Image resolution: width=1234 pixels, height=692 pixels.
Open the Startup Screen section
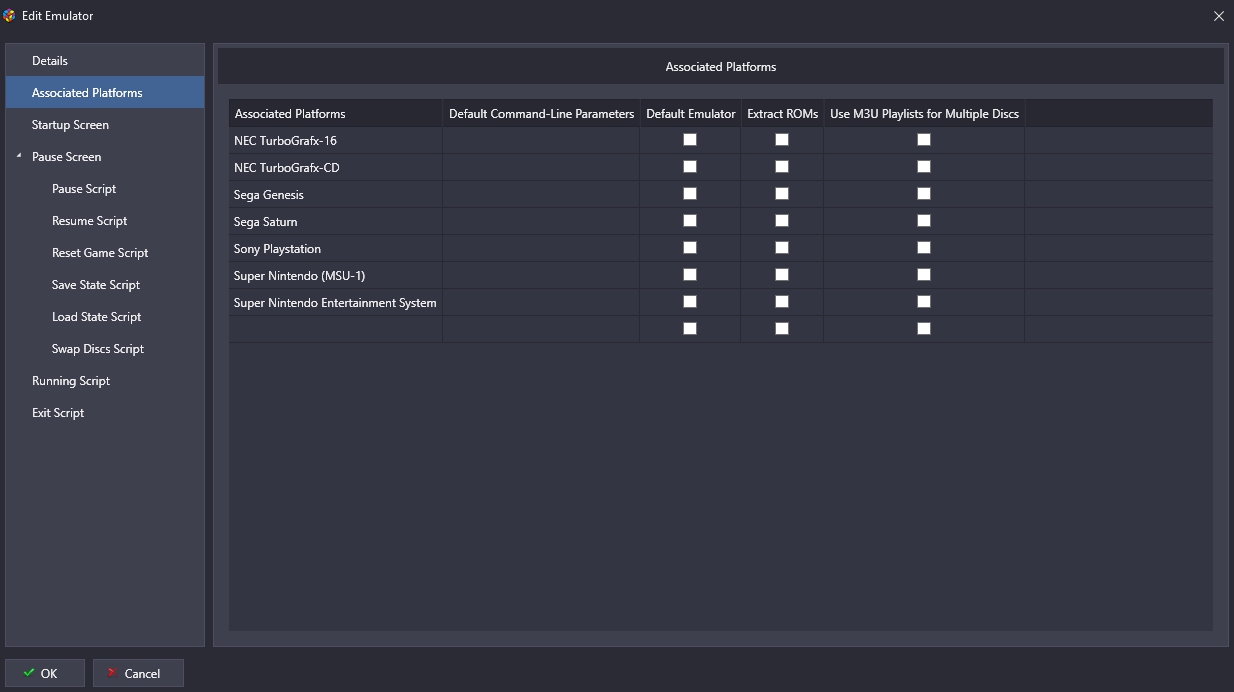point(105,125)
